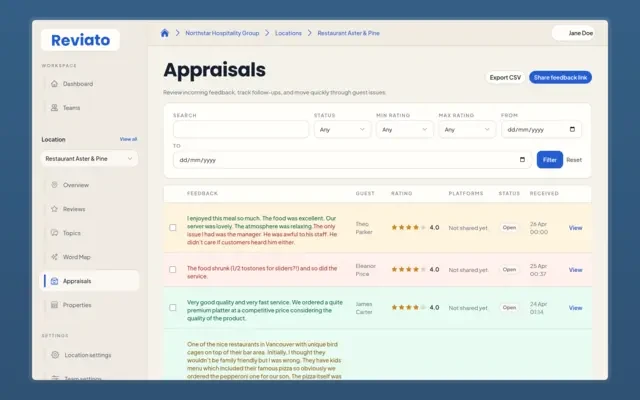The width and height of the screenshot is (640, 400).
Task: Click the Platforms column header
Action: [466, 193]
